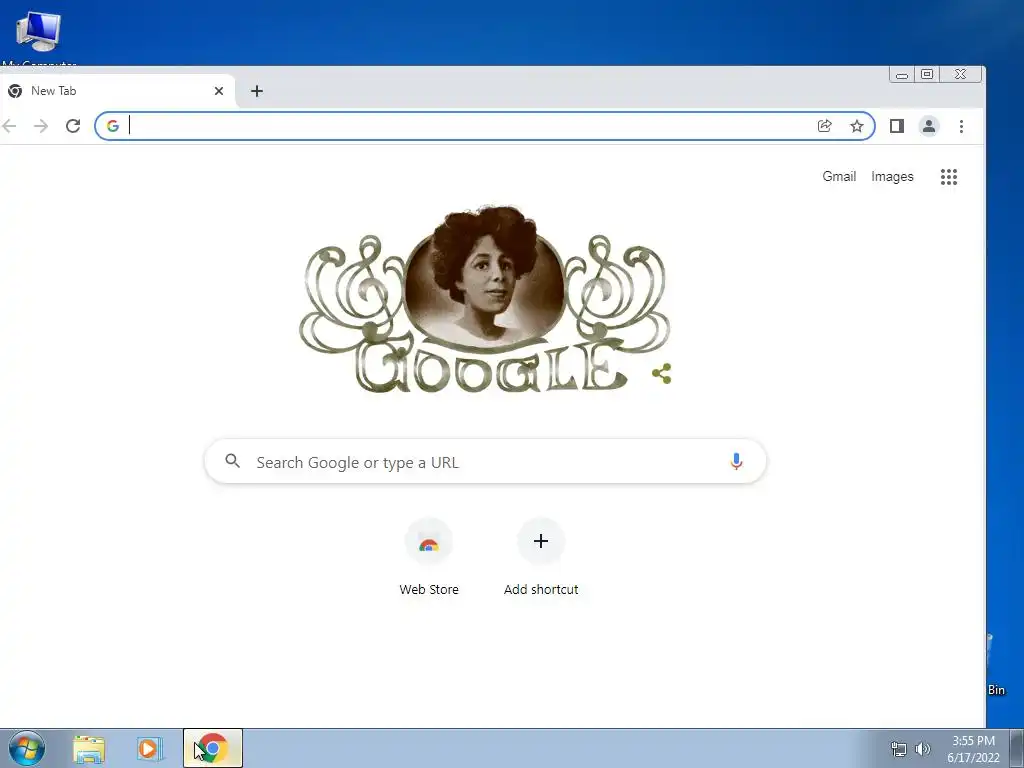The height and width of the screenshot is (768, 1024).
Task: Click the Search Google or type a URL box
Action: tap(485, 462)
